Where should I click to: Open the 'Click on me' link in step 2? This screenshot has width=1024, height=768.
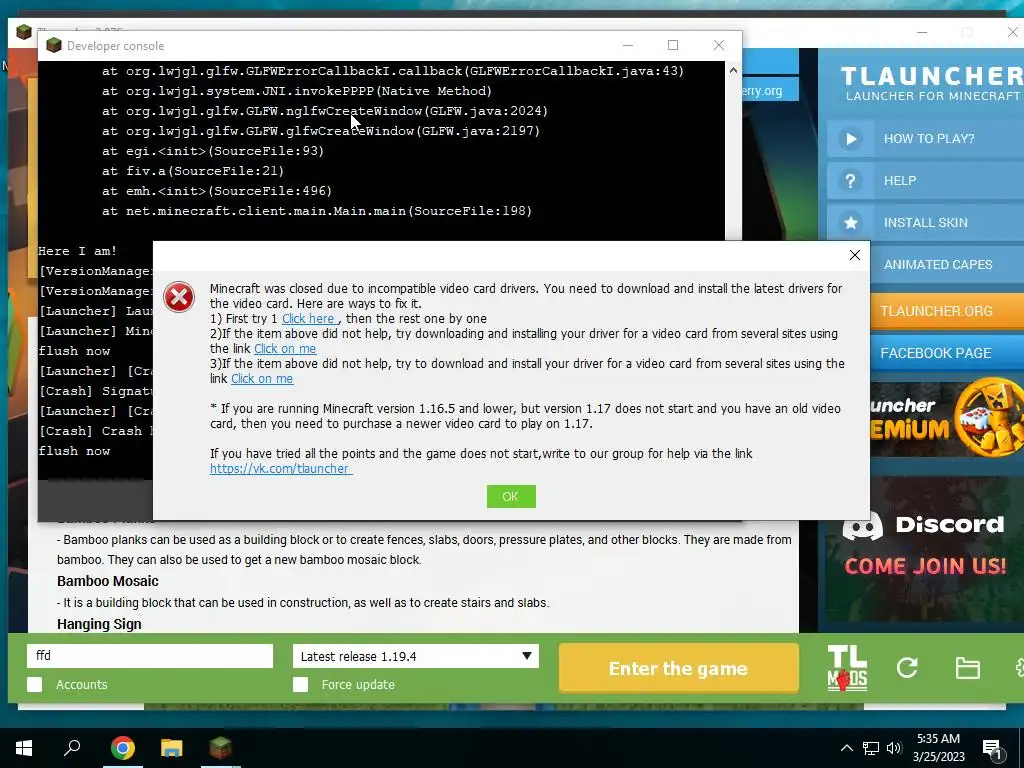(285, 349)
